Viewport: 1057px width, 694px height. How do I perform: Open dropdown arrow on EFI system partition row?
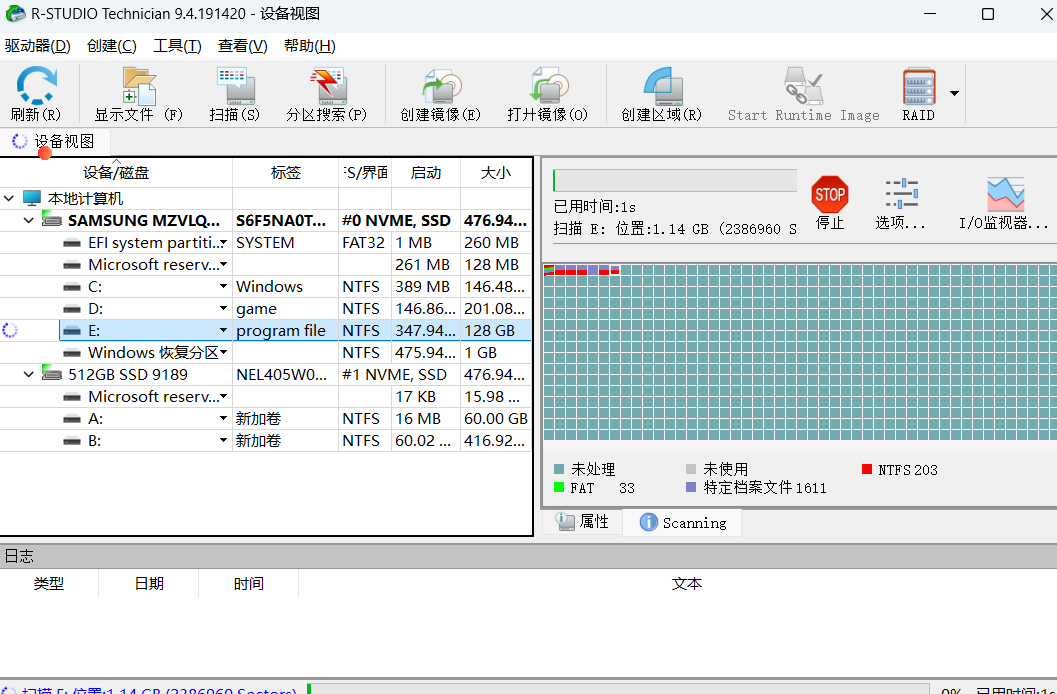[x=223, y=243]
